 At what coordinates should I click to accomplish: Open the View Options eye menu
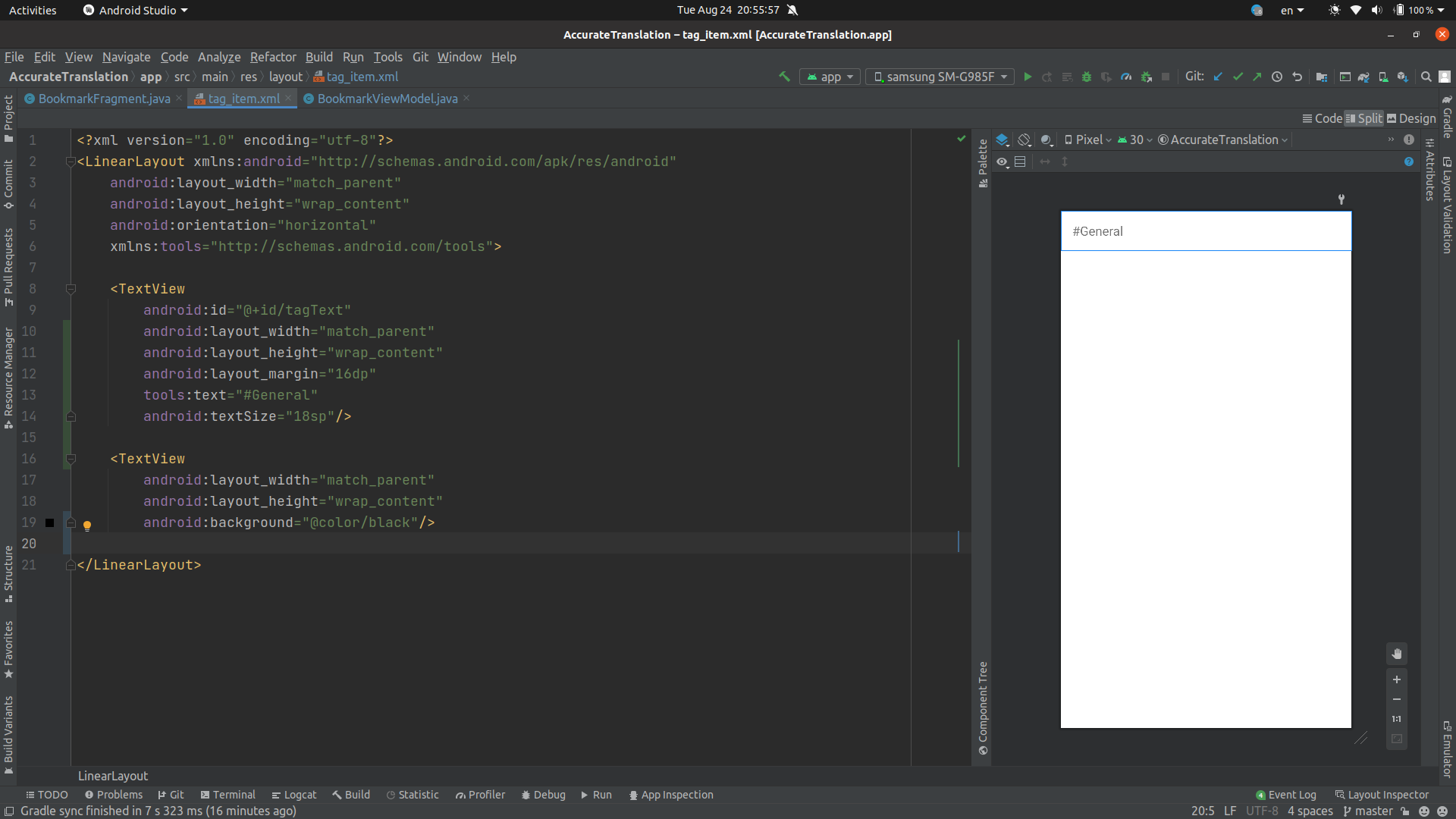(x=1003, y=162)
